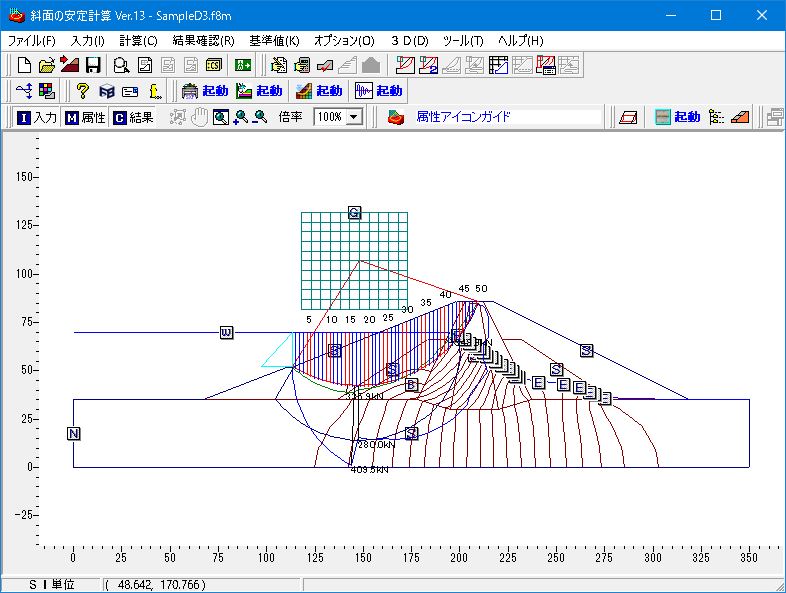Screen dimensions: 786x593
Task: Zoom out with the minus magnifier icon
Action: coord(260,117)
